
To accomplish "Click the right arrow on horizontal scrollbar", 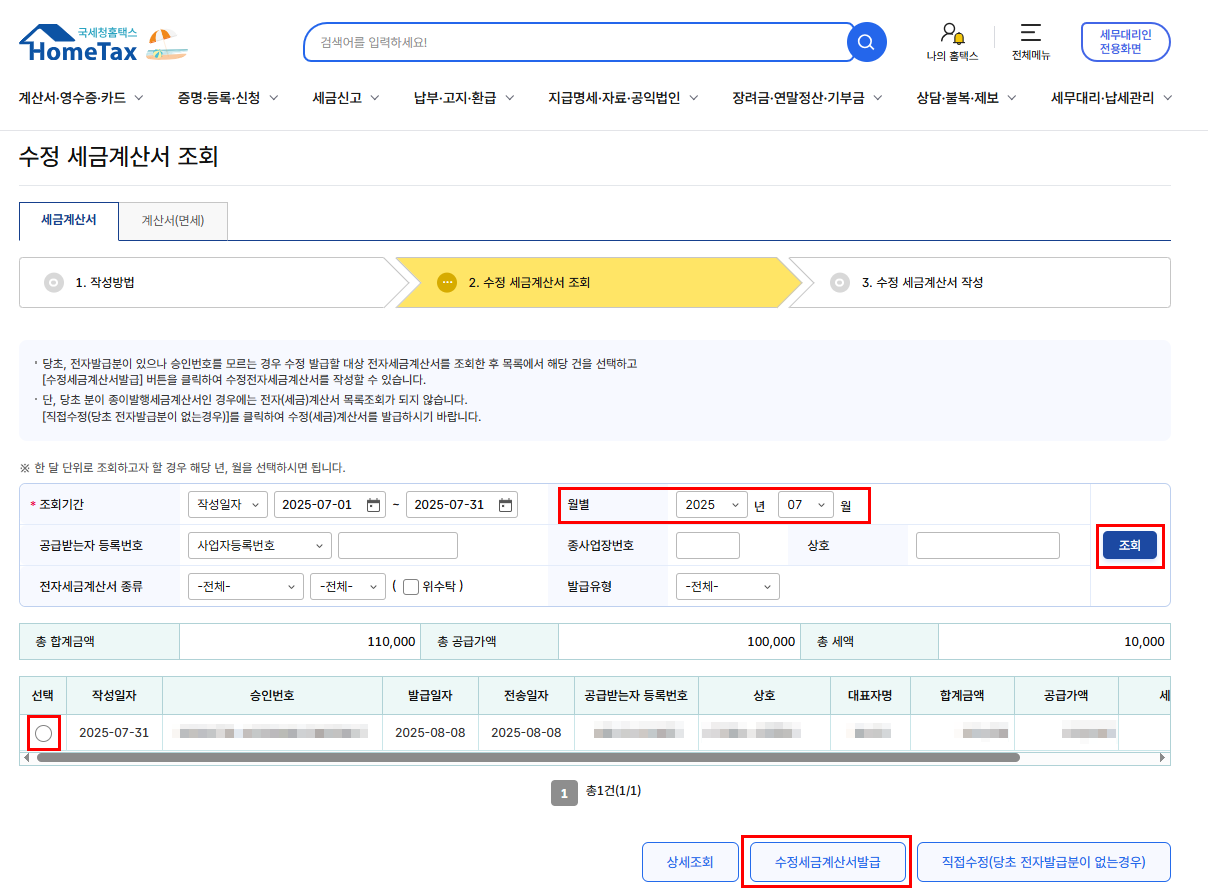I will coord(1163,758).
